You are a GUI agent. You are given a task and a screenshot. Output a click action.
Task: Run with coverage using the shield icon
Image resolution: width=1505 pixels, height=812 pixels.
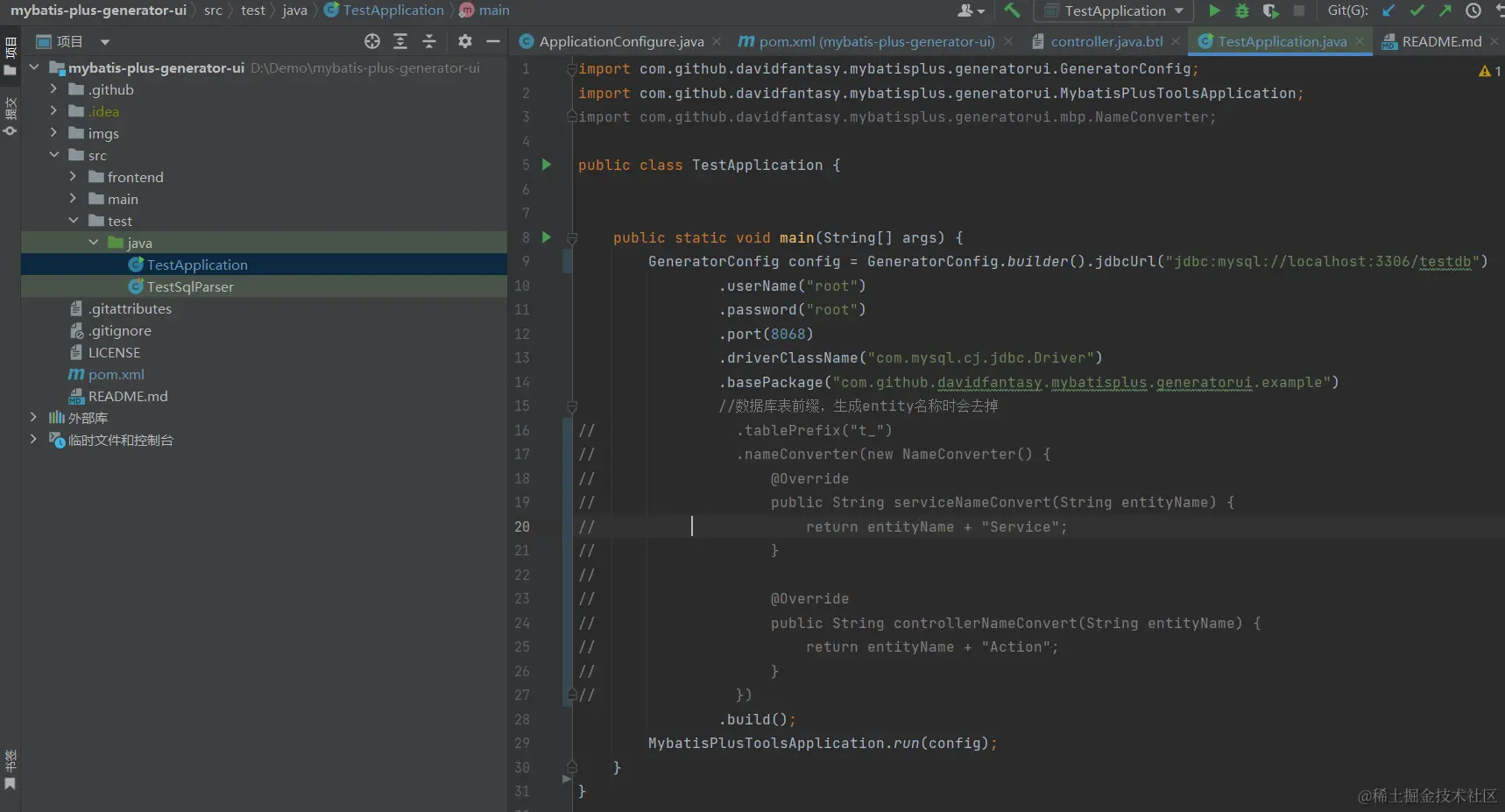(1270, 11)
